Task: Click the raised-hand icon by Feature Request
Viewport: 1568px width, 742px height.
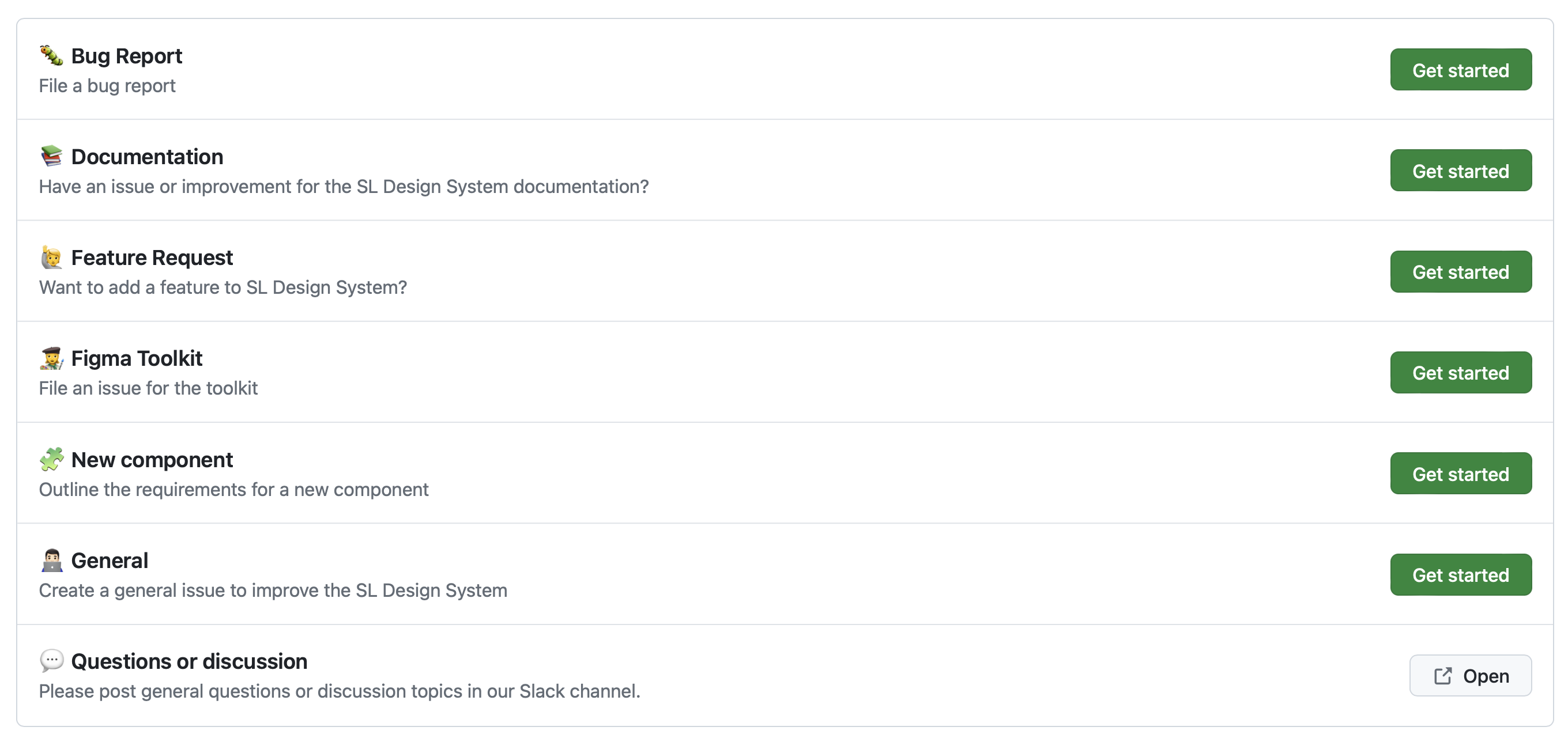Action: point(51,258)
